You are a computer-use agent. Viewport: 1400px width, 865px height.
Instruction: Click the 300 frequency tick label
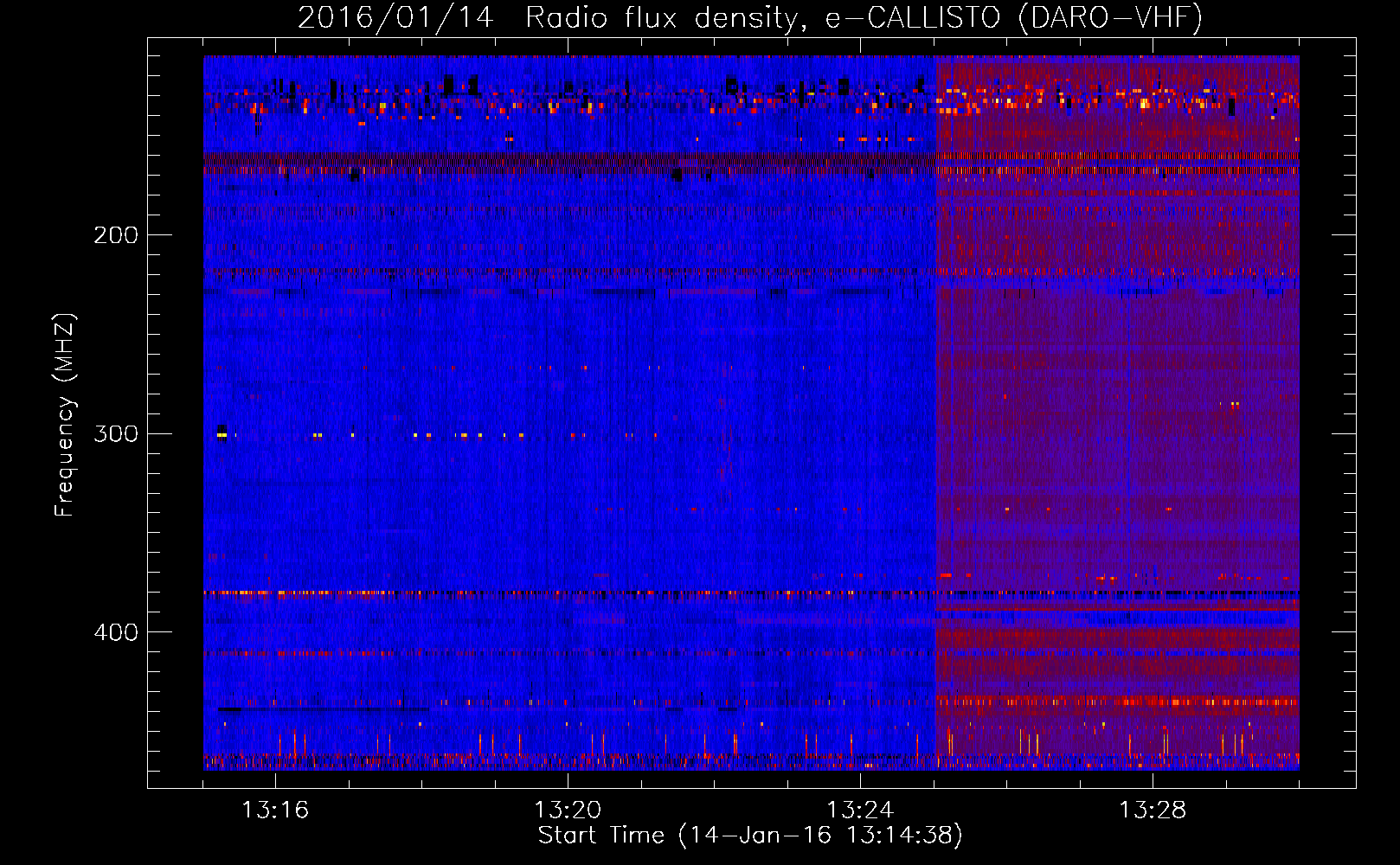click(116, 433)
